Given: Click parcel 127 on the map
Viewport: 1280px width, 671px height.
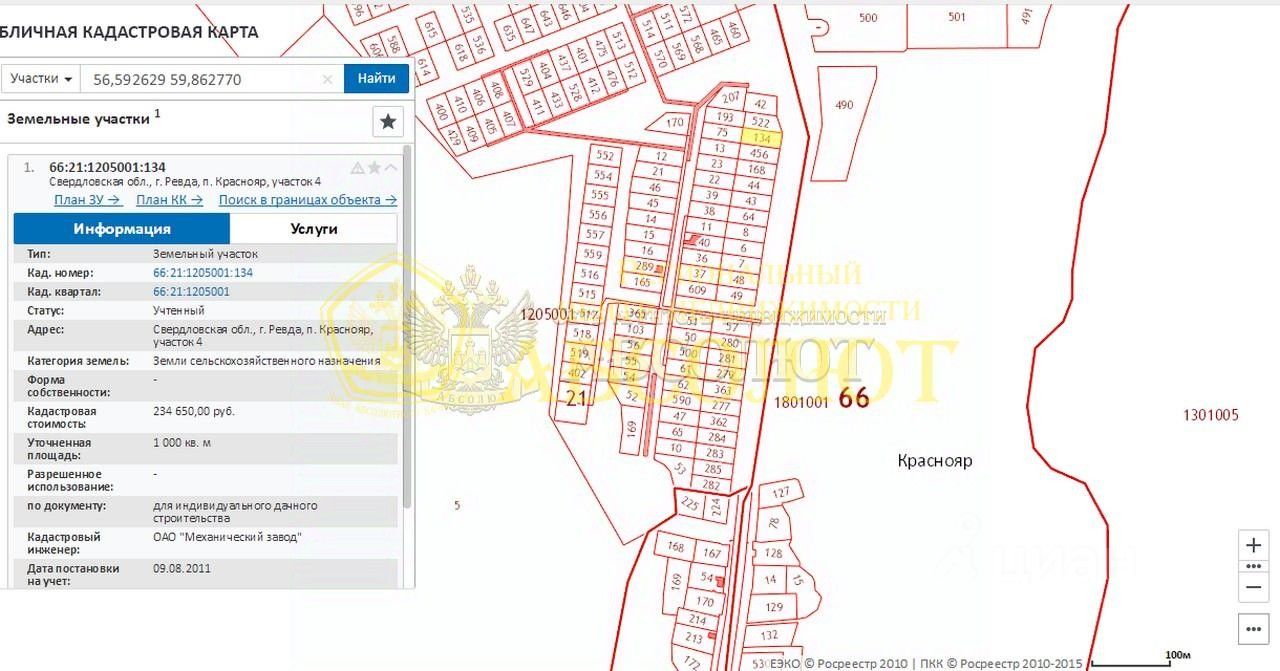Looking at the screenshot, I should click(782, 492).
